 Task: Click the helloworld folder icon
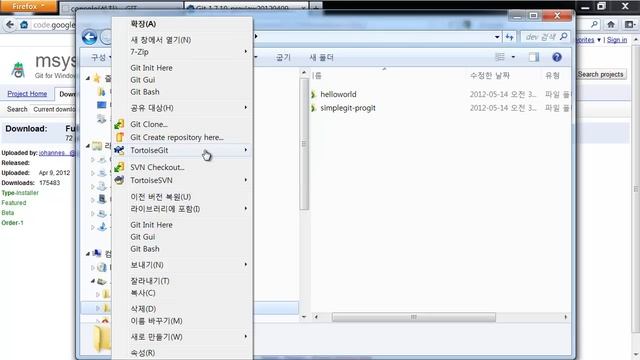313,94
